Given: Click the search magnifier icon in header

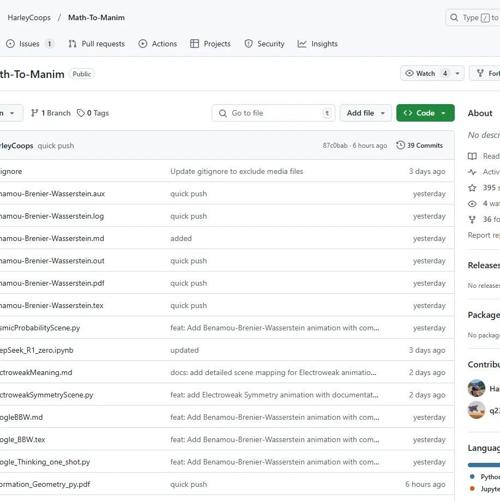Looking at the screenshot, I should (x=454, y=17).
